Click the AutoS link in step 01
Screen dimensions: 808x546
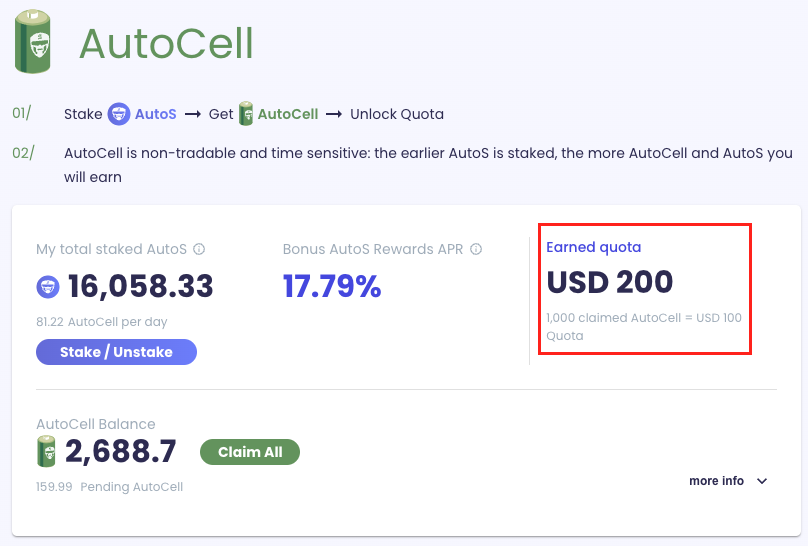point(155,114)
